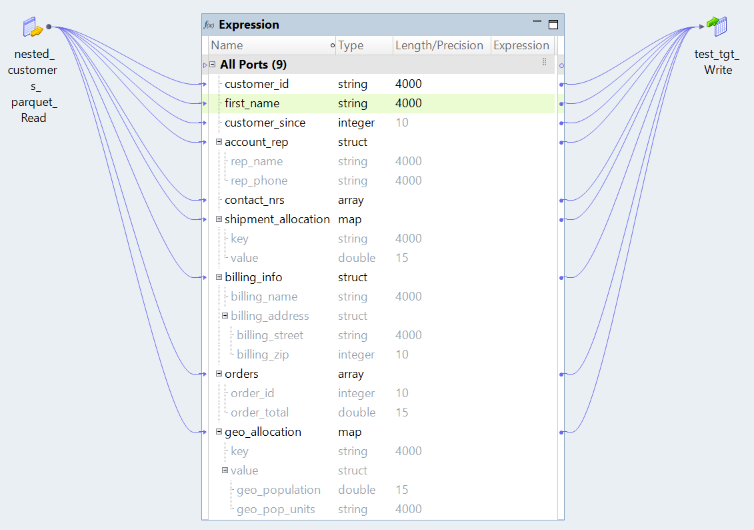Click the Expression fx icon in title bar
The height and width of the screenshot is (530, 754).
(209, 25)
